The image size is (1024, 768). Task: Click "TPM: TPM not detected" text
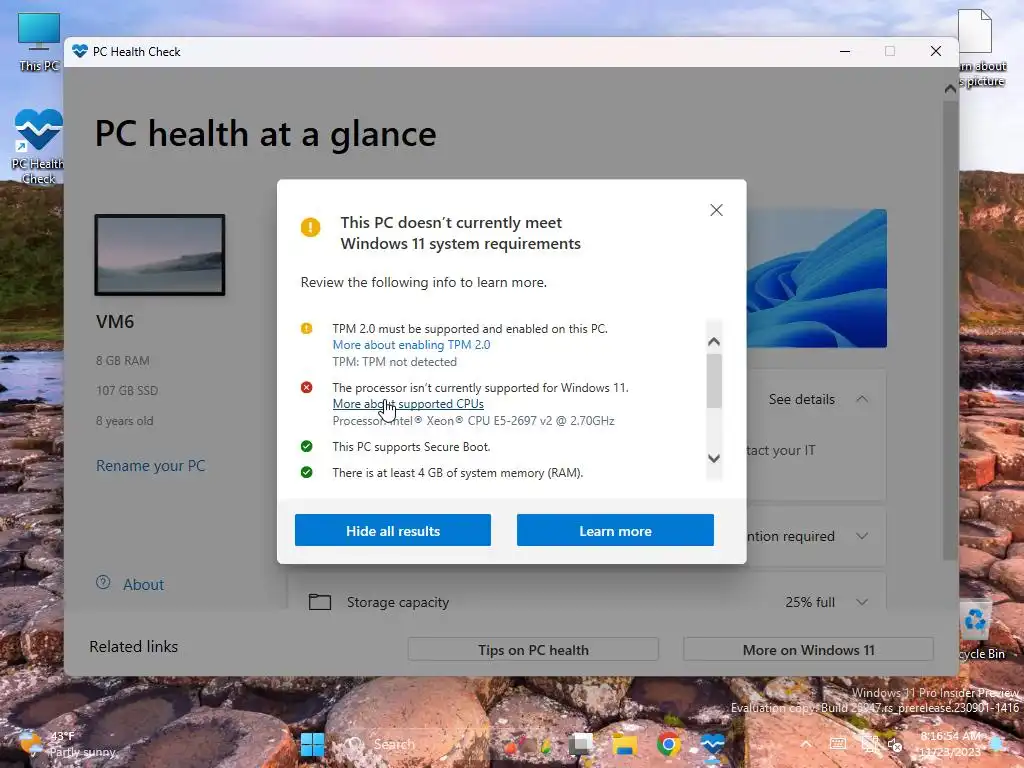pos(394,362)
